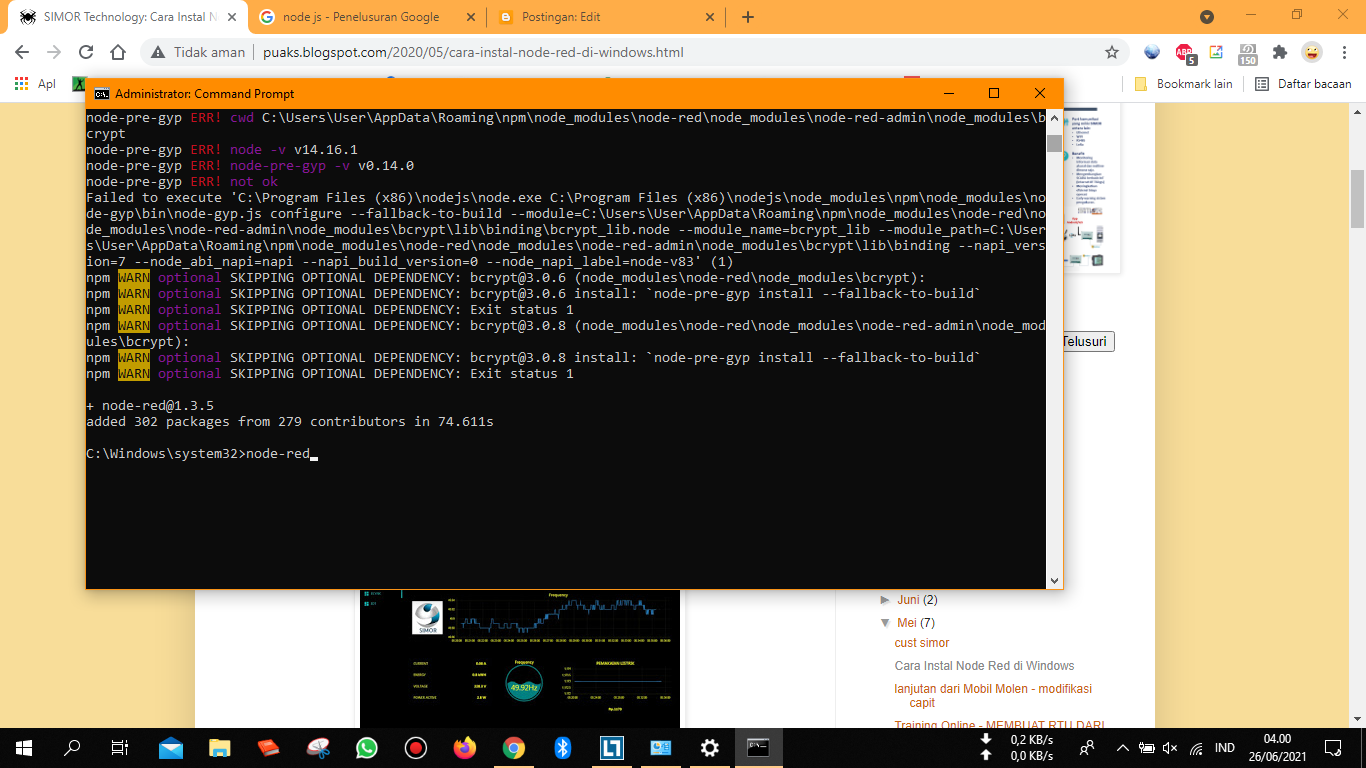The width and height of the screenshot is (1366, 768).
Task: Click the Command Prompt title bar icon
Action: pyautogui.click(x=101, y=93)
